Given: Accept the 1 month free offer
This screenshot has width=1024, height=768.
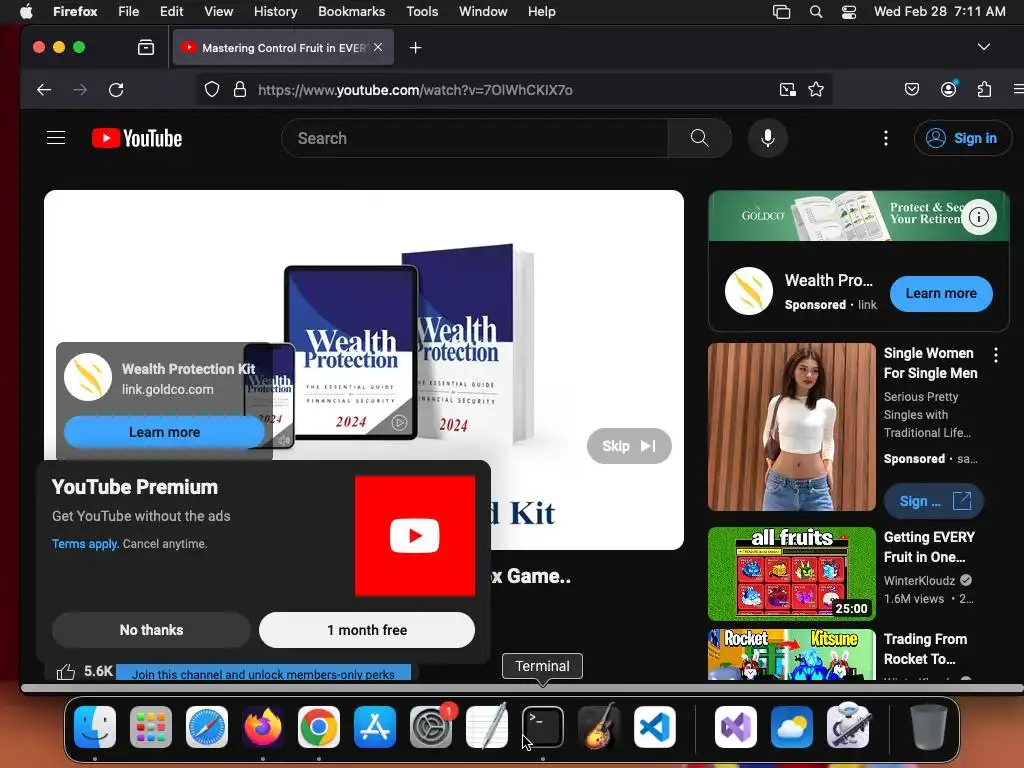Looking at the screenshot, I should pos(367,630).
